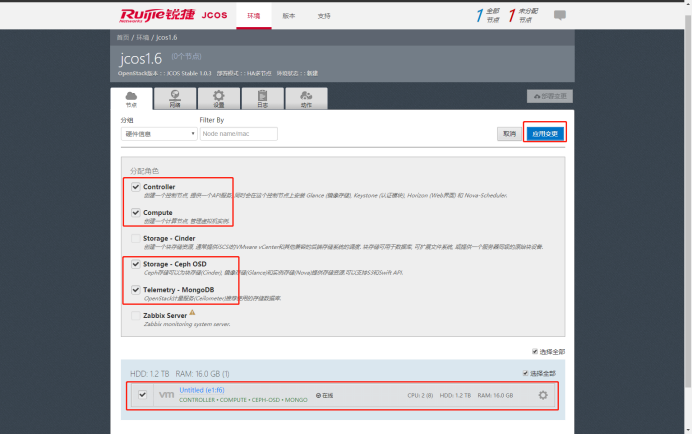Click the Storage - Cinder role label

tap(169, 238)
